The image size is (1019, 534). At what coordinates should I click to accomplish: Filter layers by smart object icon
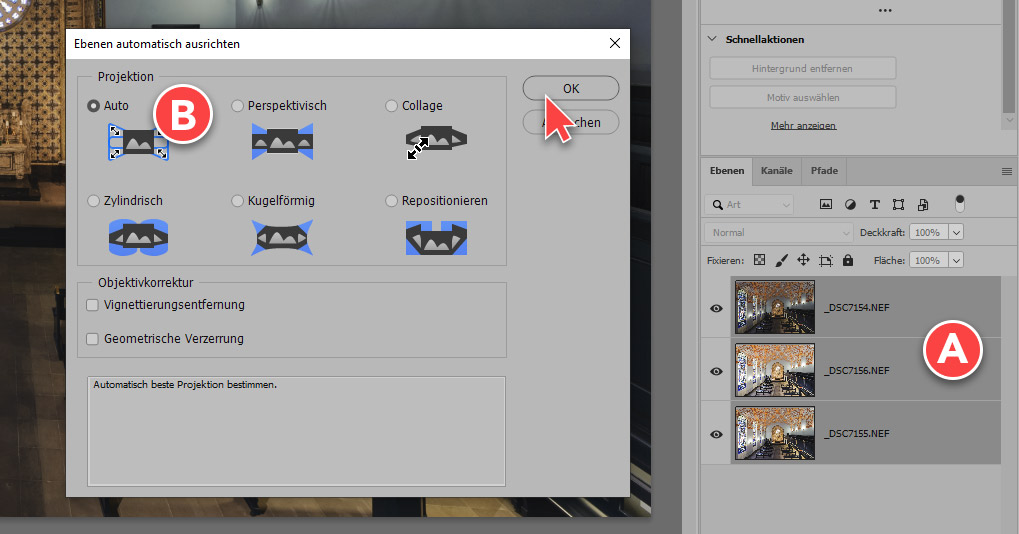point(922,204)
